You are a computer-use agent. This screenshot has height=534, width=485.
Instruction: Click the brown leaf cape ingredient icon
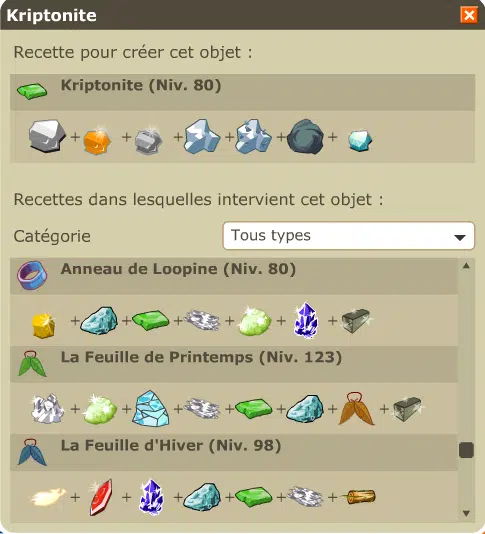[x=356, y=409]
